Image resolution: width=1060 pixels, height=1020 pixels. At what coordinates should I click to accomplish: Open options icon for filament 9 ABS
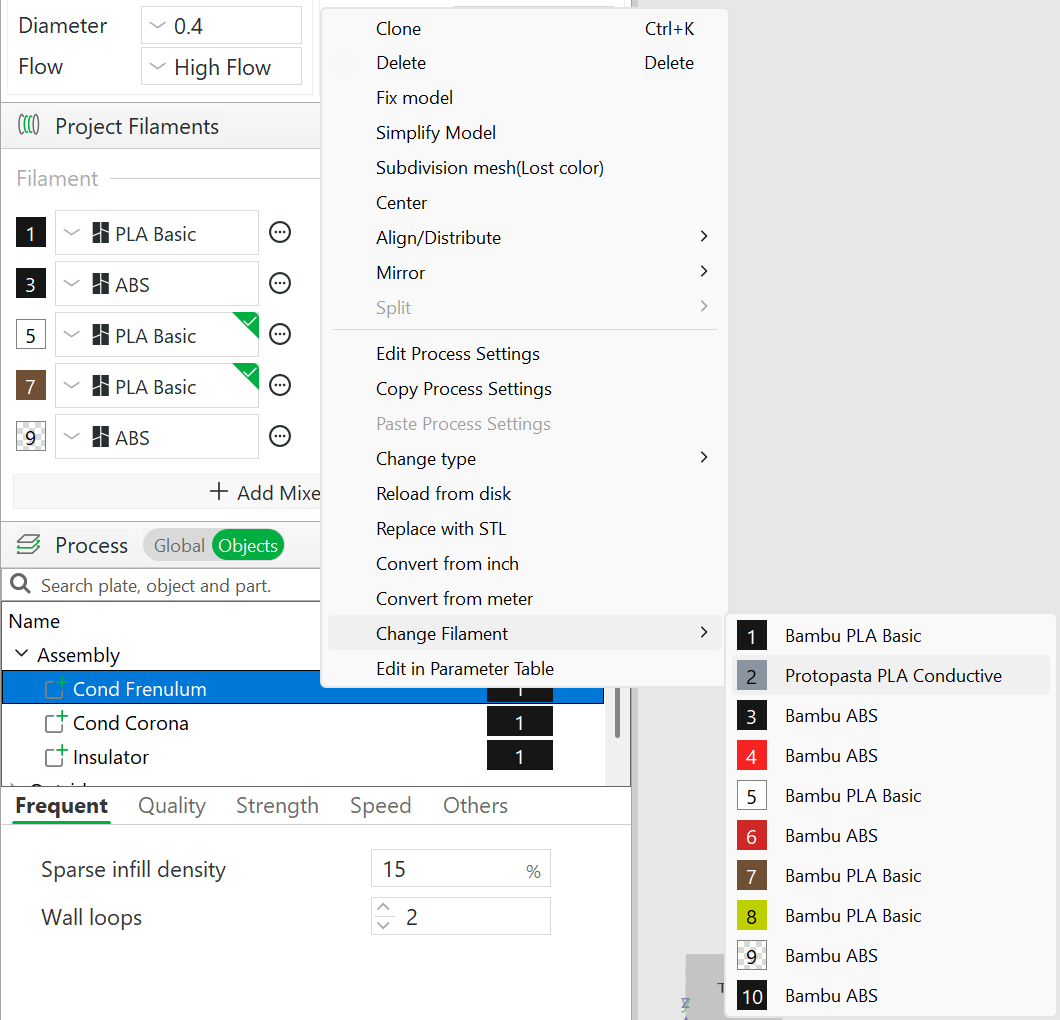280,437
